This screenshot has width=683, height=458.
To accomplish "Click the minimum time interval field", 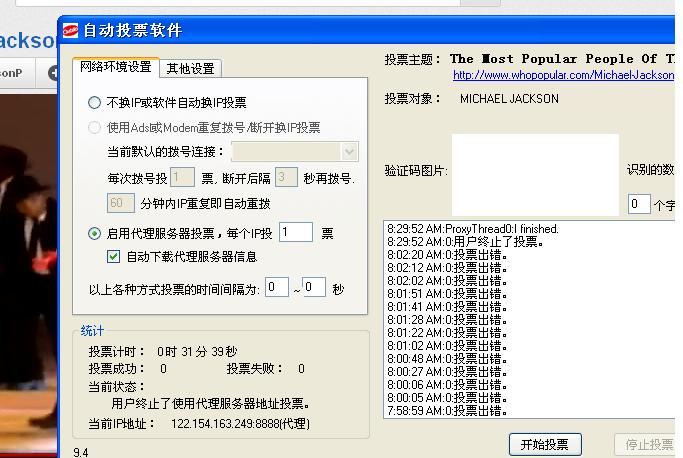I will point(276,288).
